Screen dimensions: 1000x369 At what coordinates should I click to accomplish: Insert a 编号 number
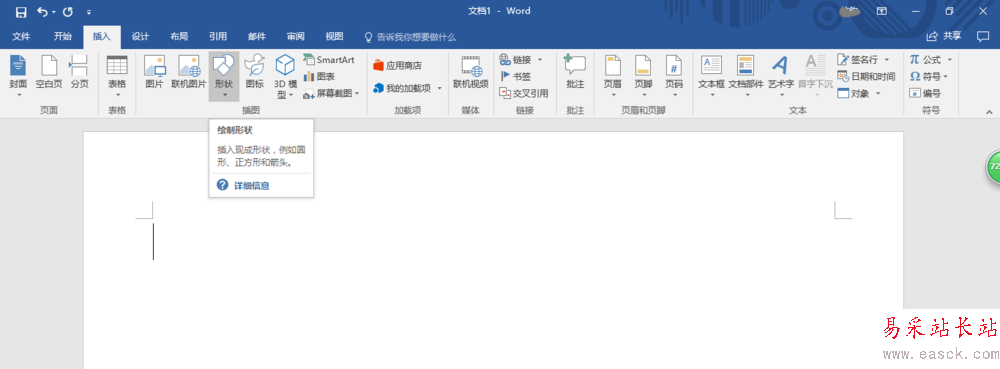(x=925, y=93)
